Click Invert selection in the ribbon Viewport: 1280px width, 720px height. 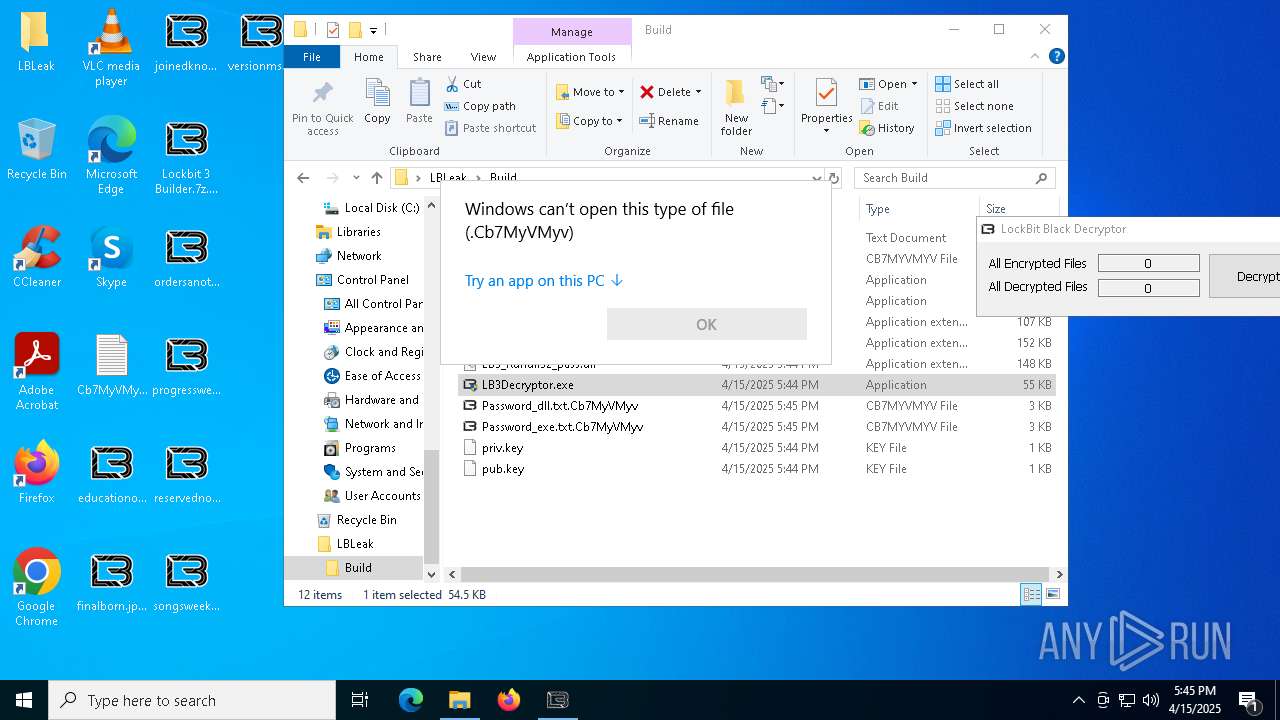click(983, 128)
